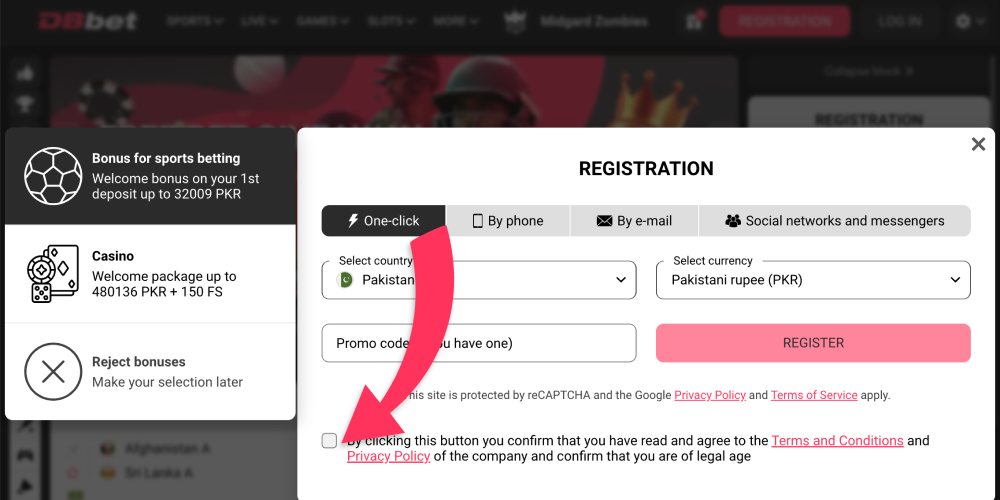Click the thumbs-up icon in the sidebar
1000x500 pixels.
click(26, 74)
